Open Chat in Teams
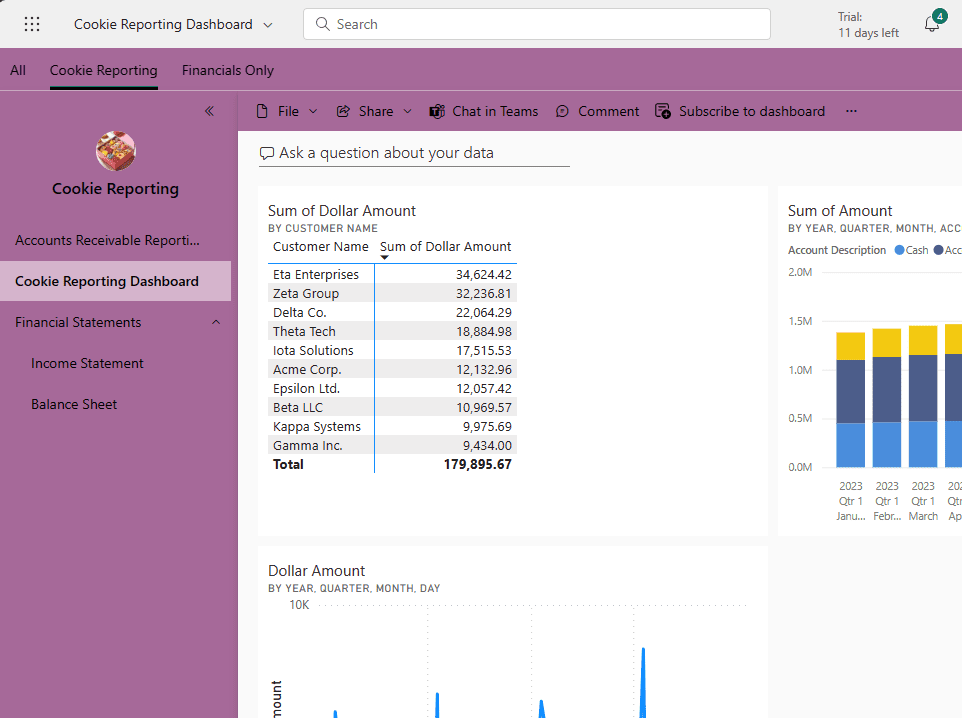 click(x=484, y=111)
